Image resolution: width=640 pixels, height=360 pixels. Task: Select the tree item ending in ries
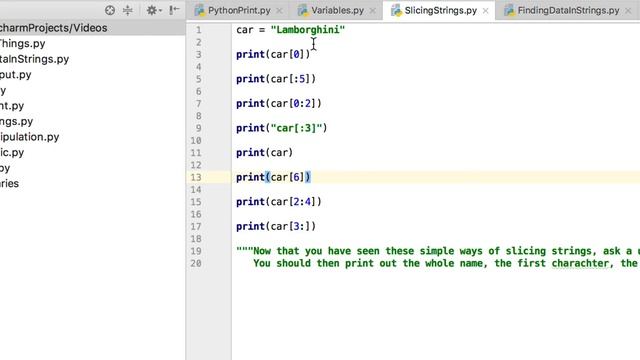pyautogui.click(x=9, y=183)
